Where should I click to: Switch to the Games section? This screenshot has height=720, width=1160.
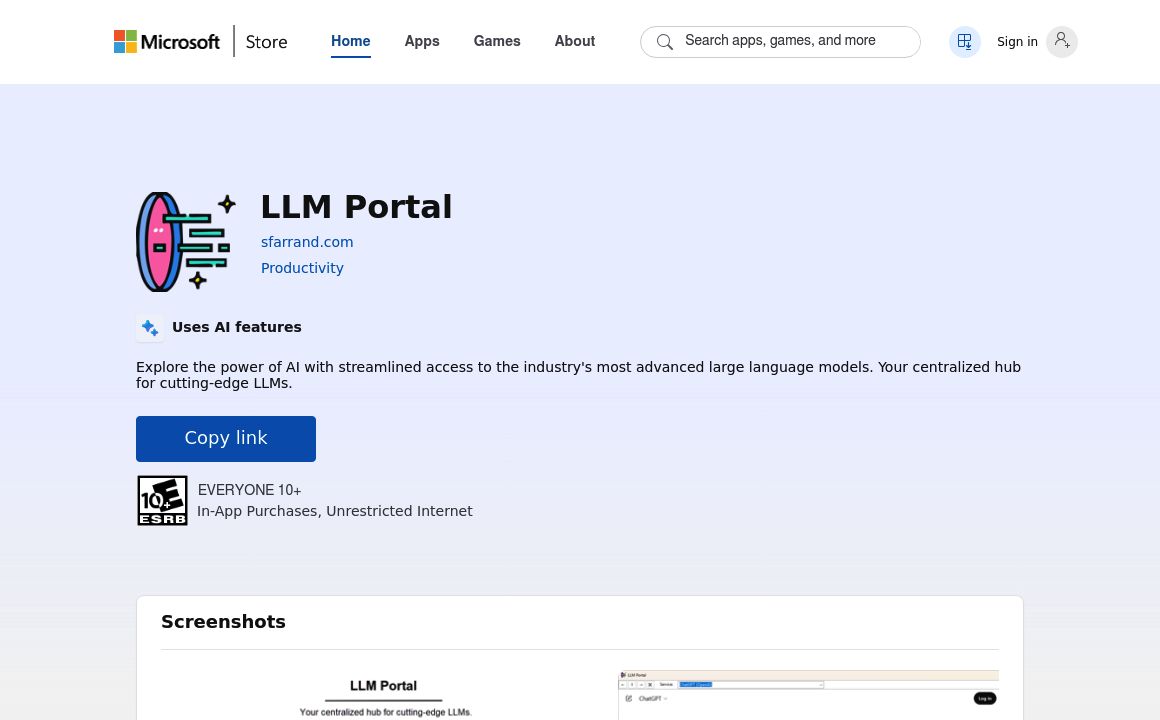pos(497,41)
